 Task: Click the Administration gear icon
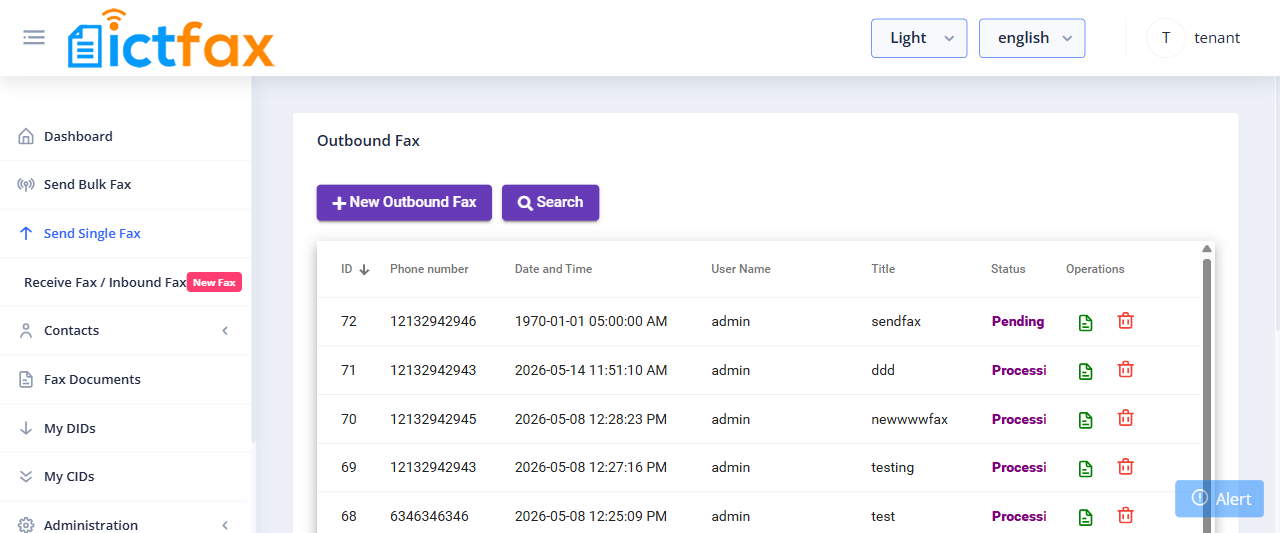pos(26,525)
